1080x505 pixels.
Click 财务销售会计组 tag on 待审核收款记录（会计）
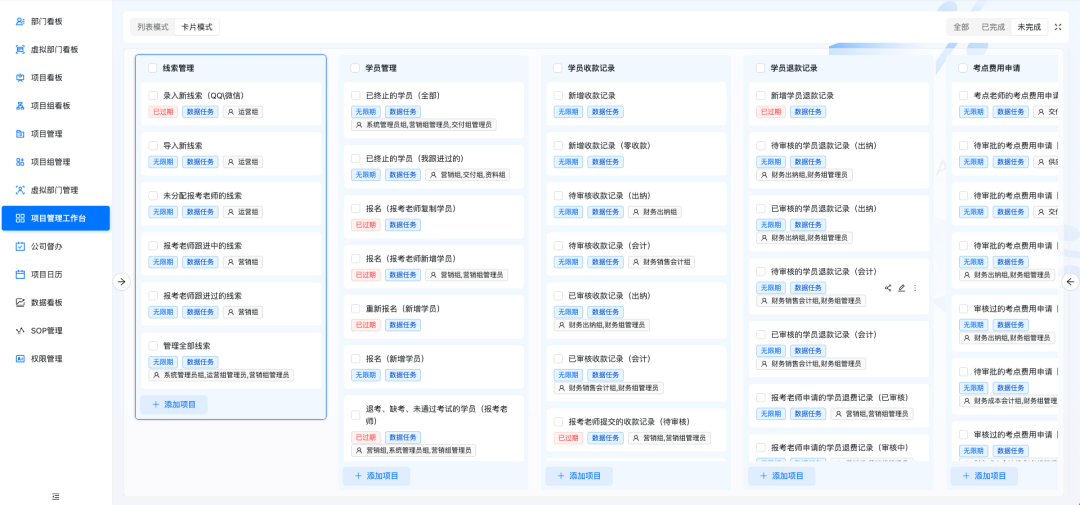pyautogui.click(x=661, y=262)
